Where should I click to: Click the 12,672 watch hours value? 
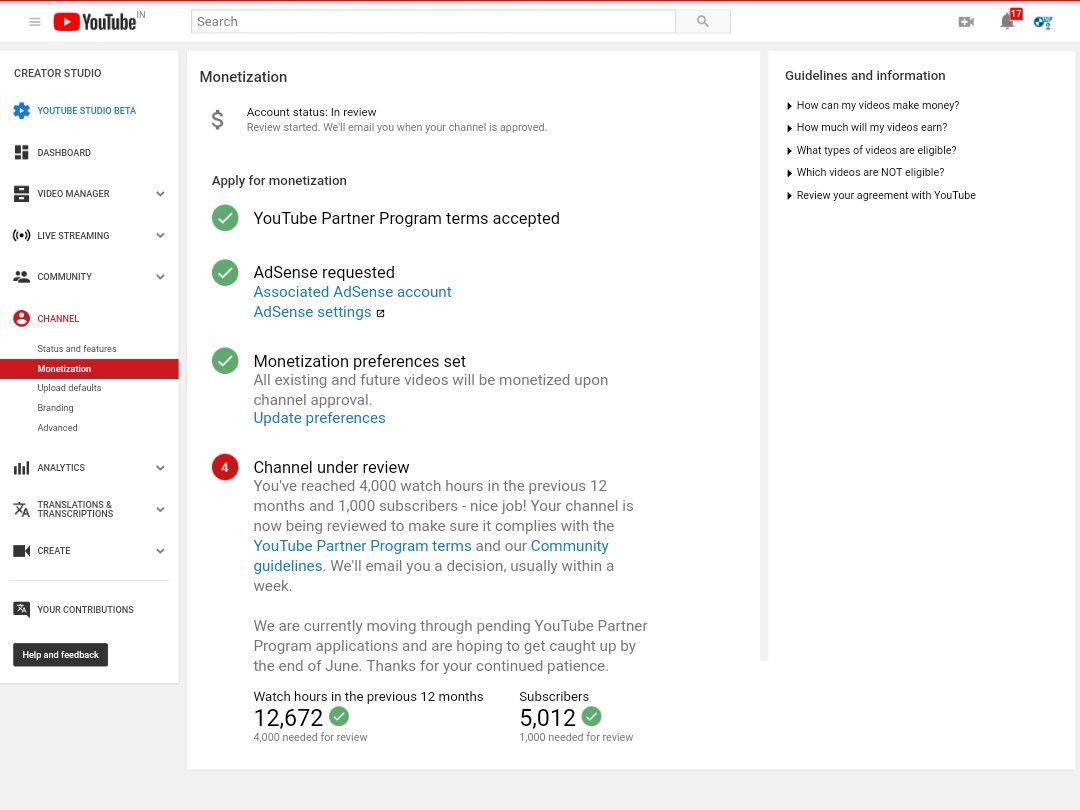point(288,718)
